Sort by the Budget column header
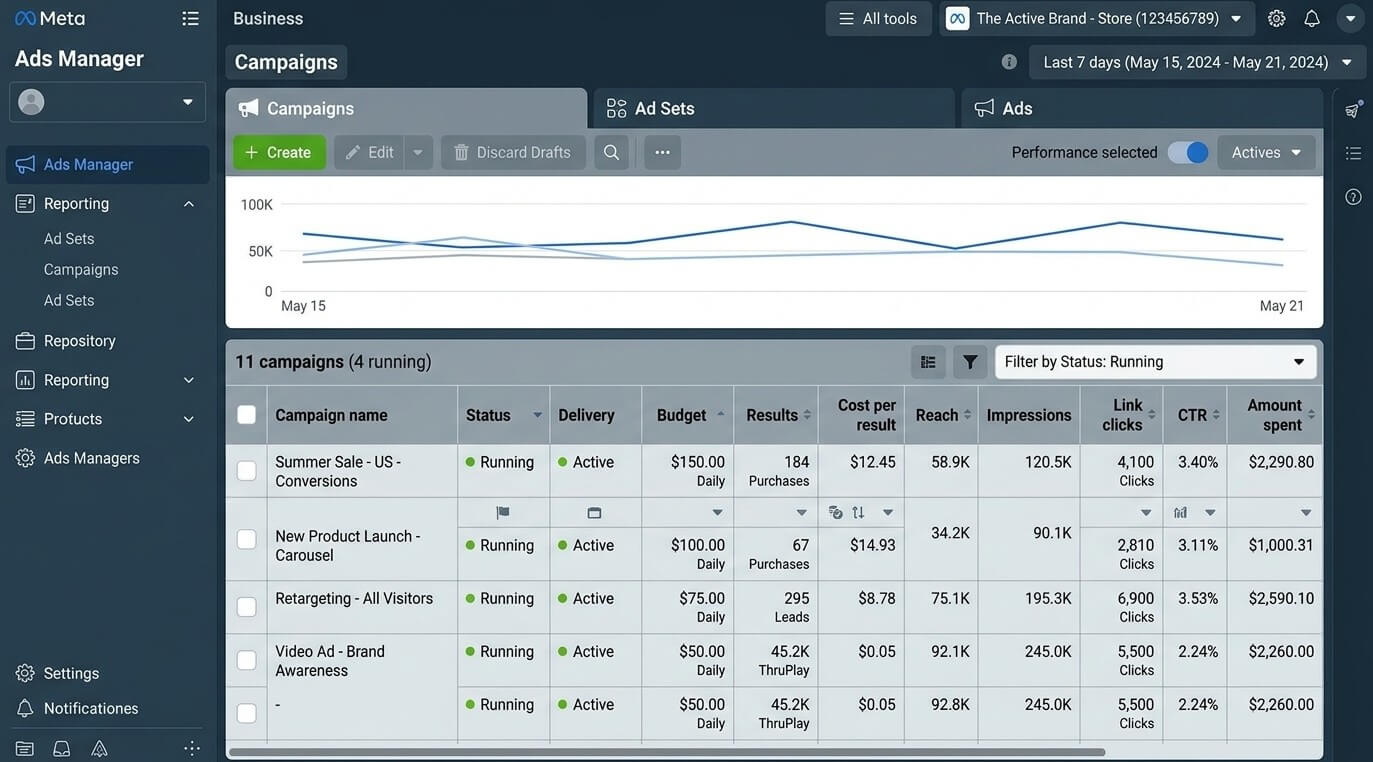This screenshot has height=762, width=1373. coord(687,415)
